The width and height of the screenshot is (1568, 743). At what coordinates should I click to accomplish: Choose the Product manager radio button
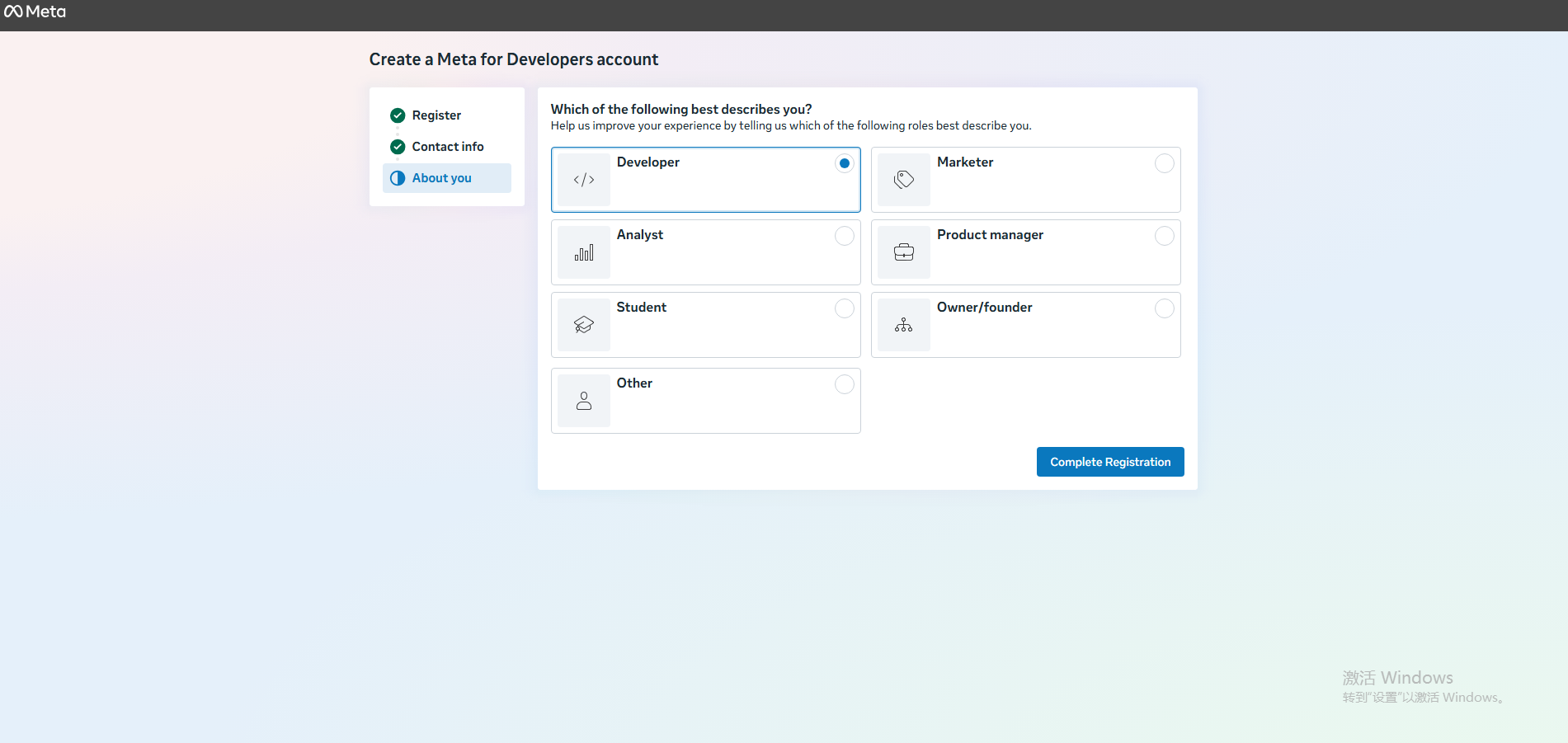click(1164, 236)
